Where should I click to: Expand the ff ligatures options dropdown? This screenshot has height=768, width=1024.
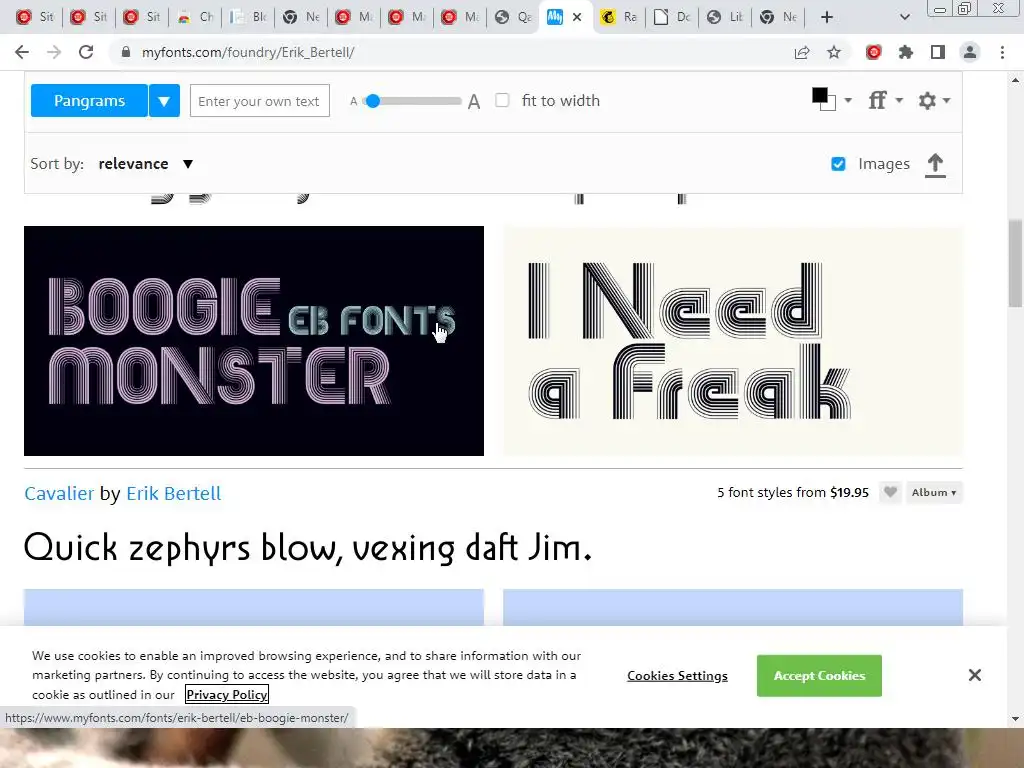coord(886,100)
